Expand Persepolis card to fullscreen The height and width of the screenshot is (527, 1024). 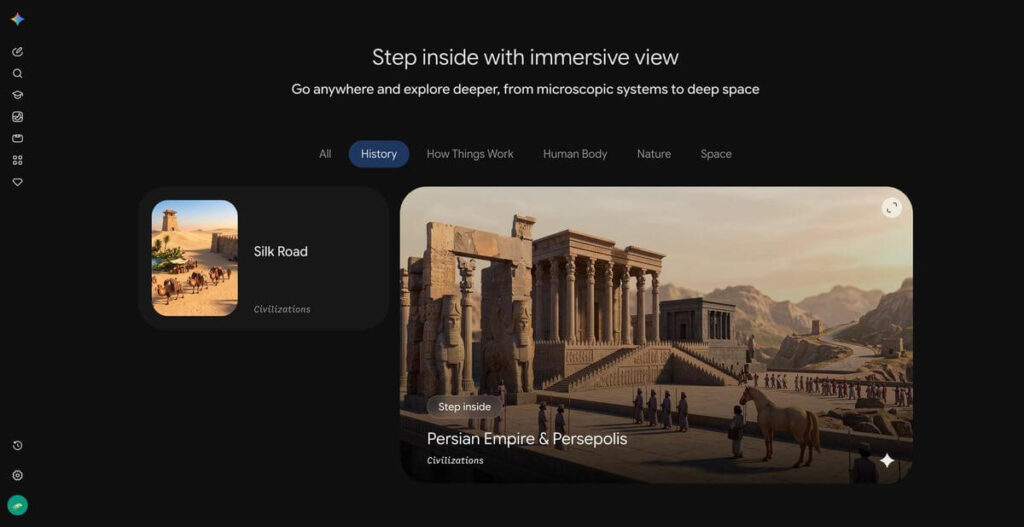tap(891, 208)
